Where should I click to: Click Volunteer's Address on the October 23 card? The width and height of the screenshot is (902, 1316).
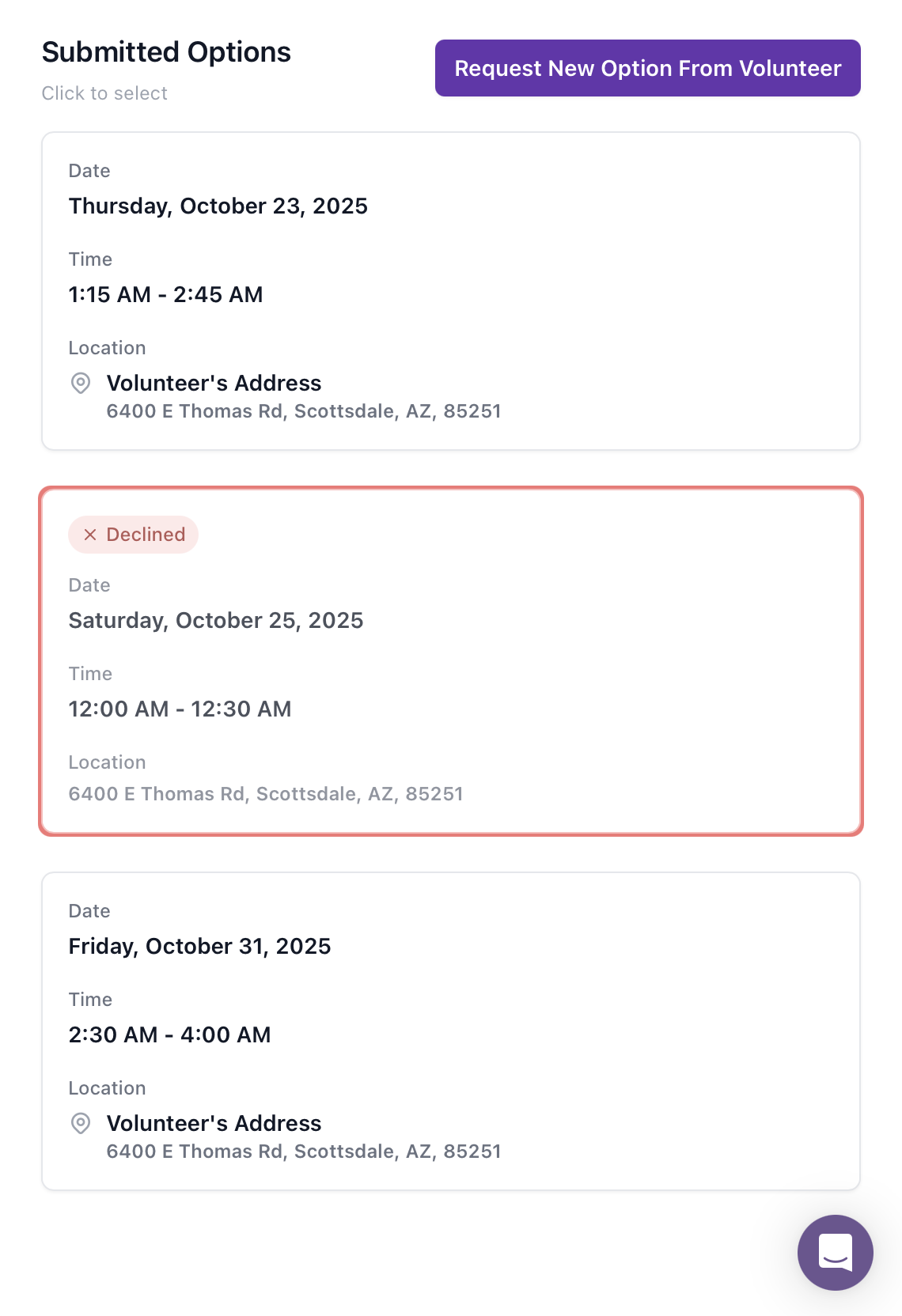[x=214, y=384]
